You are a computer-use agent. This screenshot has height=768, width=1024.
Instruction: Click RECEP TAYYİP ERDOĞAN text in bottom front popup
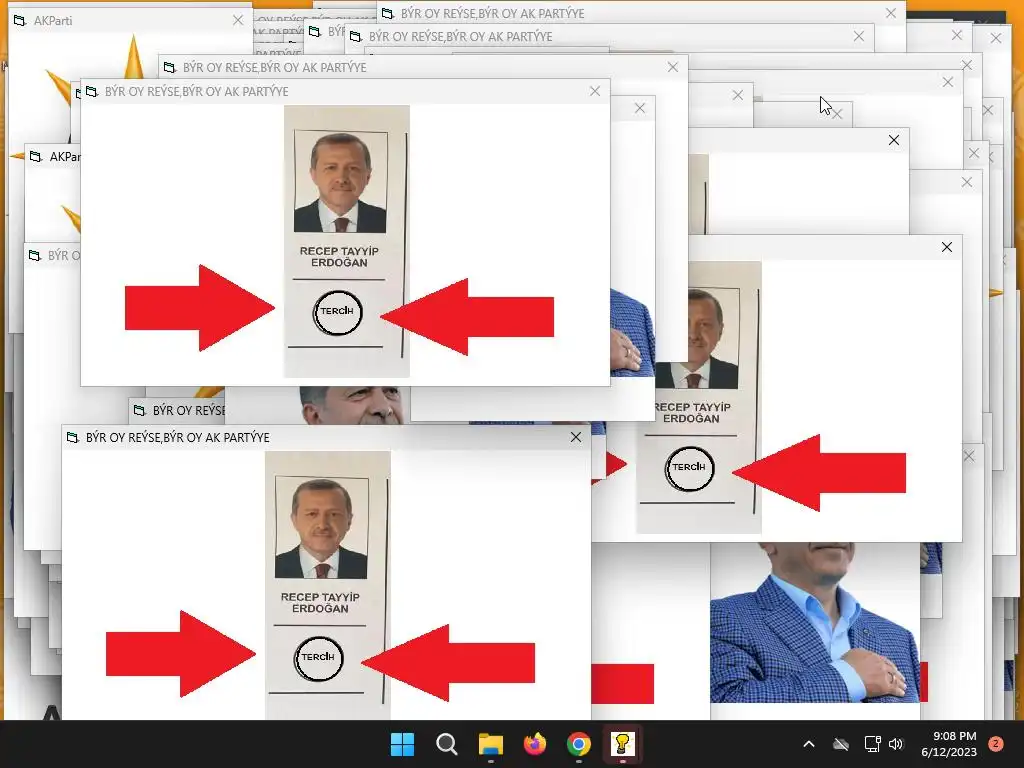pyautogui.click(x=320, y=603)
